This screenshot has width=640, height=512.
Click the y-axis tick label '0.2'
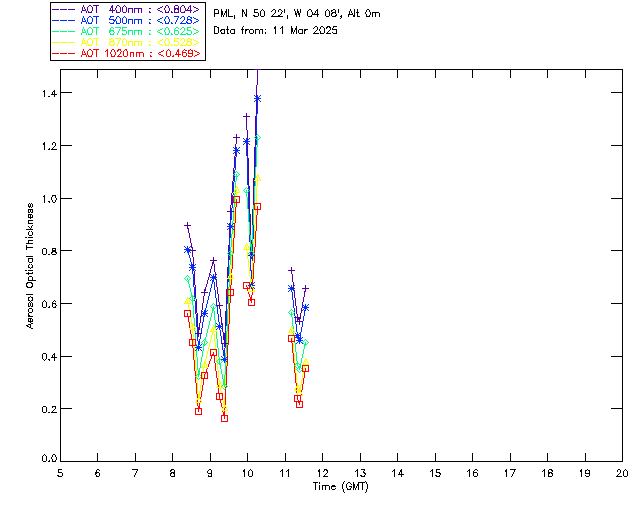[49, 409]
